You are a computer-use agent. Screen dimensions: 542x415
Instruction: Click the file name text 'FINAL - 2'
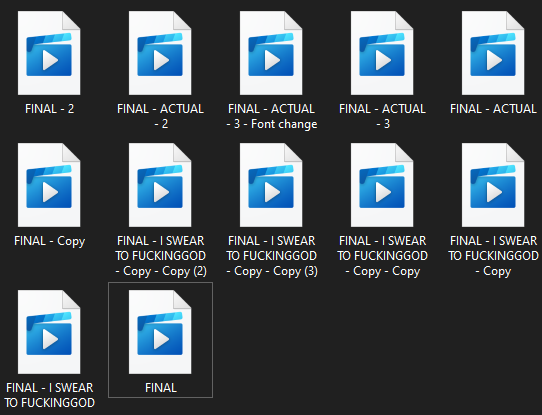click(49, 109)
